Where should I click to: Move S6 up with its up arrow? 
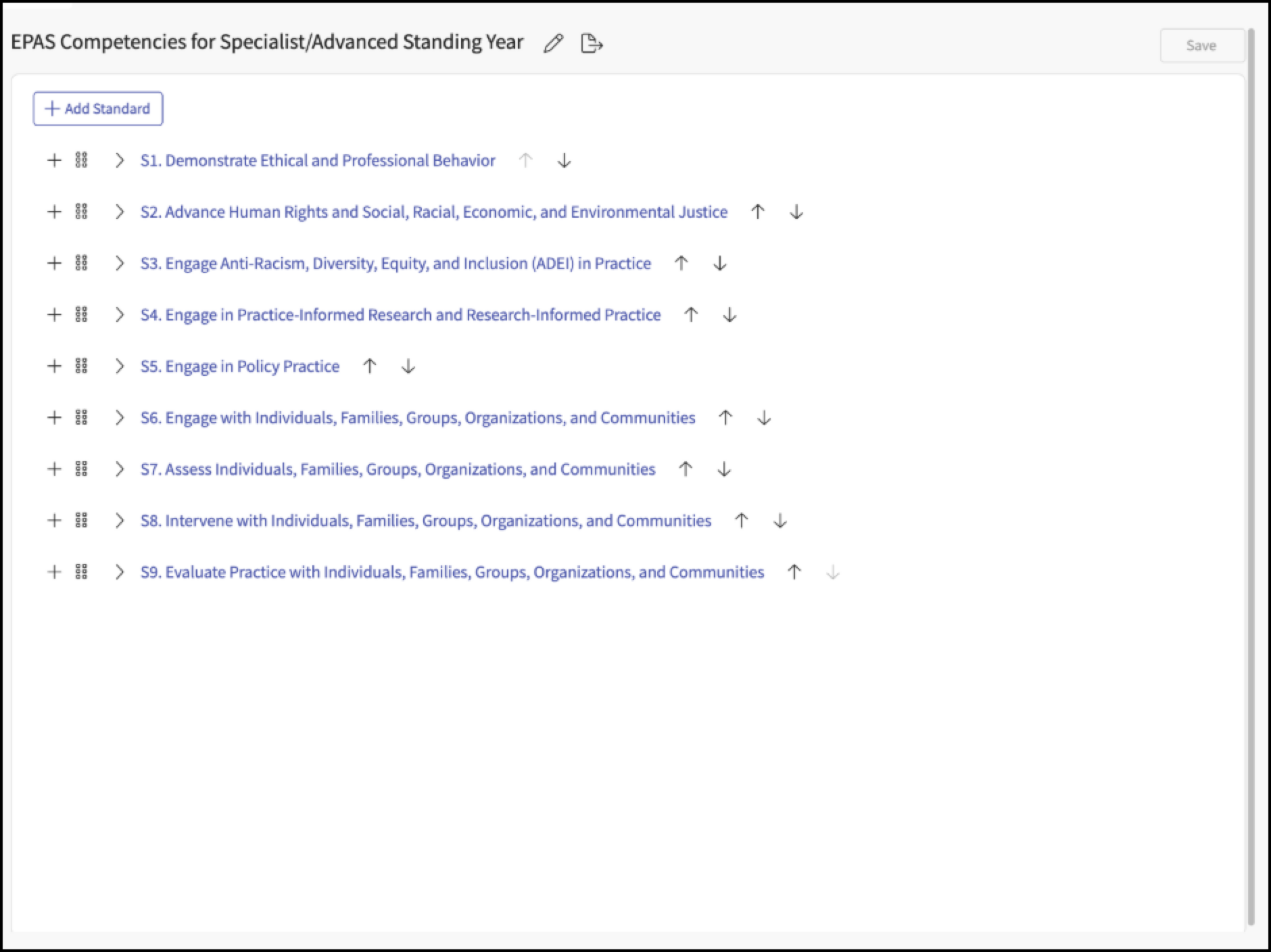pyautogui.click(x=725, y=417)
